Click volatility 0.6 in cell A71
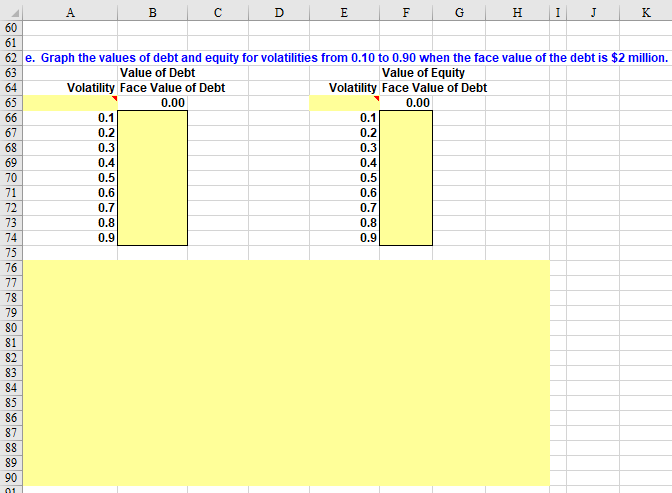 70,193
